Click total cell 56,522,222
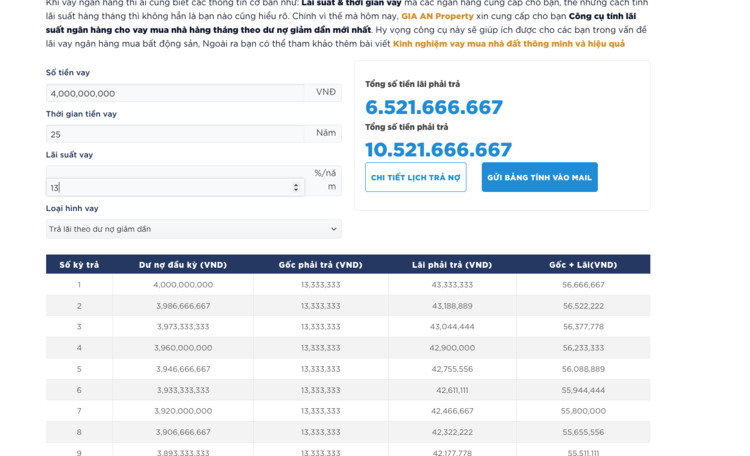The width and height of the screenshot is (750, 456). (x=583, y=306)
